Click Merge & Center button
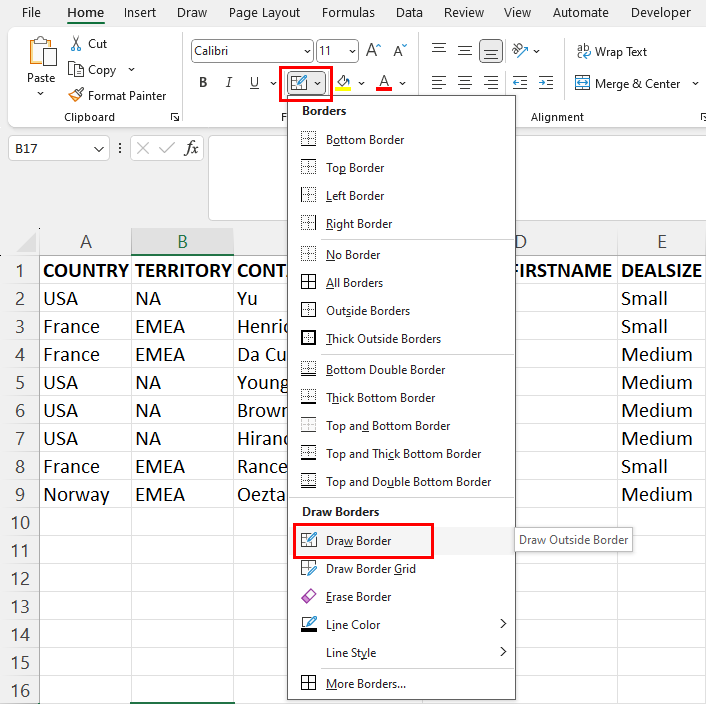The height and width of the screenshot is (704, 706). point(627,84)
